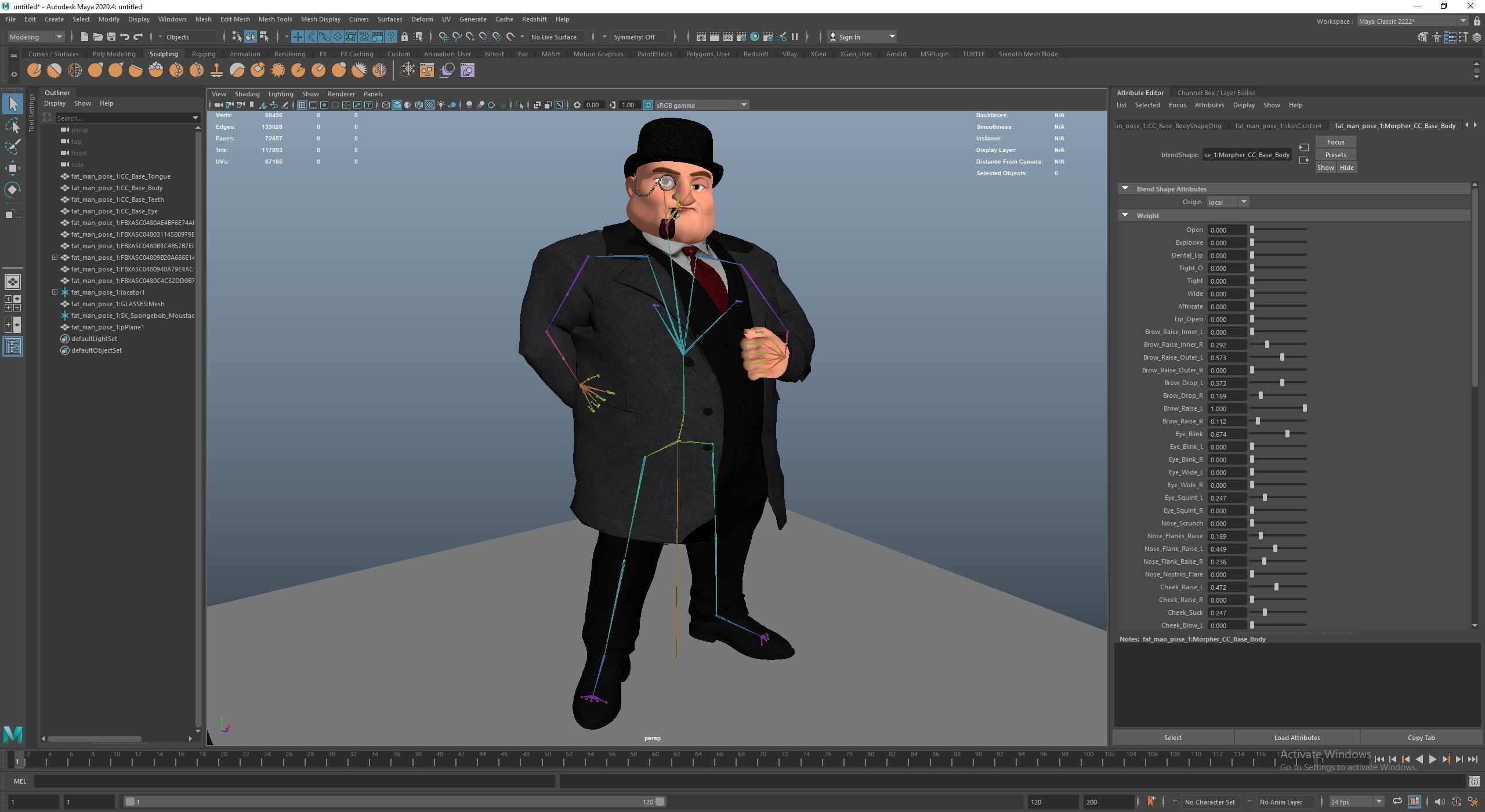
Task: Open the Mesh Tools menu
Action: coord(275,19)
